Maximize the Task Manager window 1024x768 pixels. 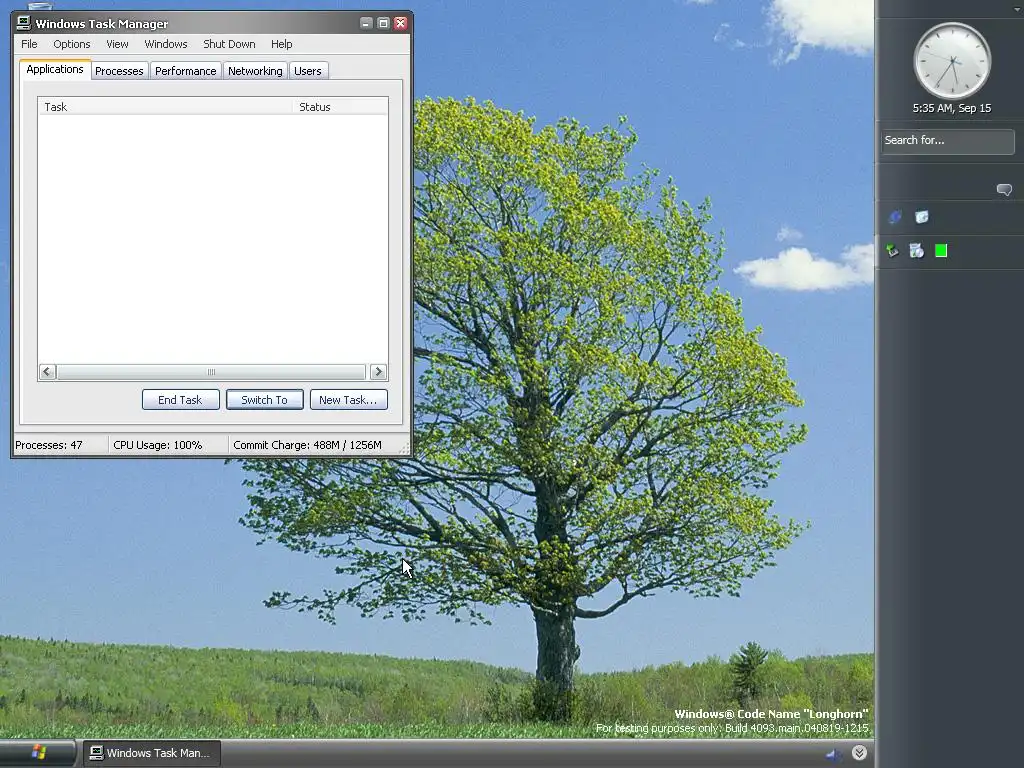[383, 24]
